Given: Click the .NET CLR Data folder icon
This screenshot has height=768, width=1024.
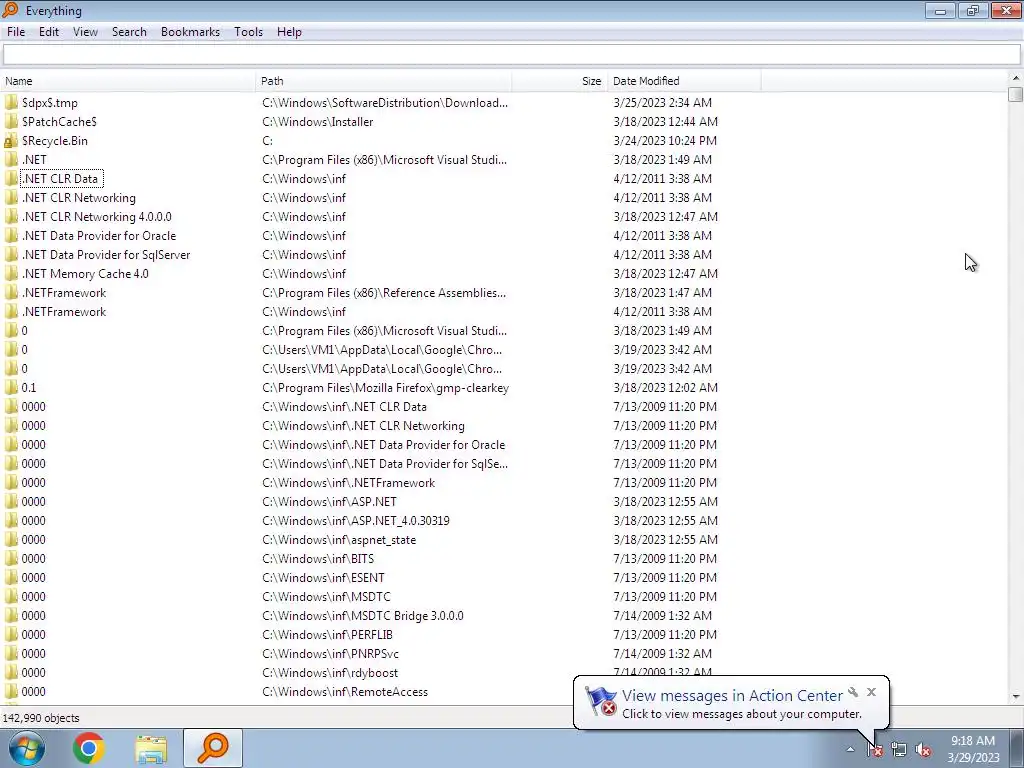Looking at the screenshot, I should pos(11,178).
